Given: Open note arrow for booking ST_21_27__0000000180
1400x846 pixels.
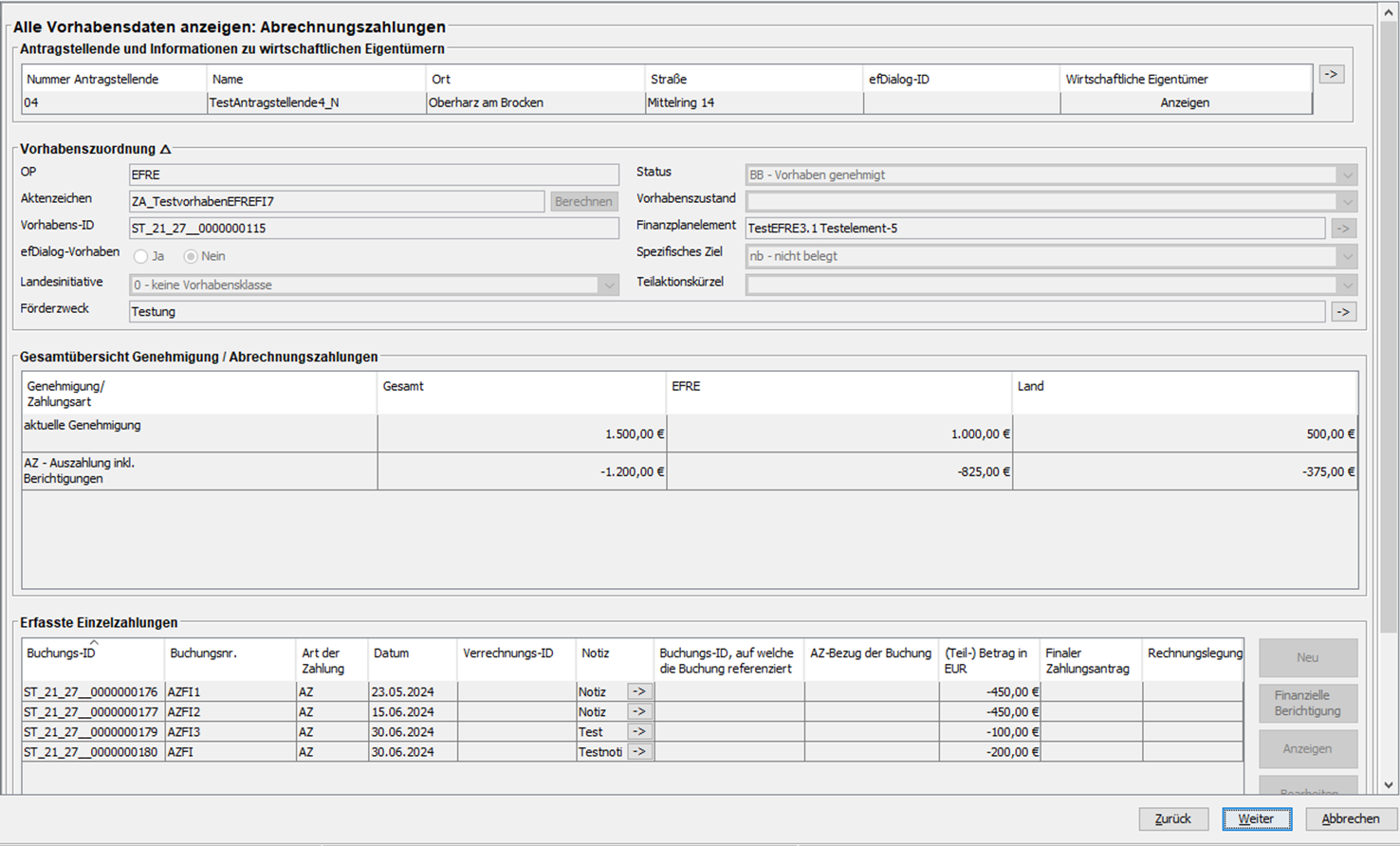Looking at the screenshot, I should click(x=639, y=752).
